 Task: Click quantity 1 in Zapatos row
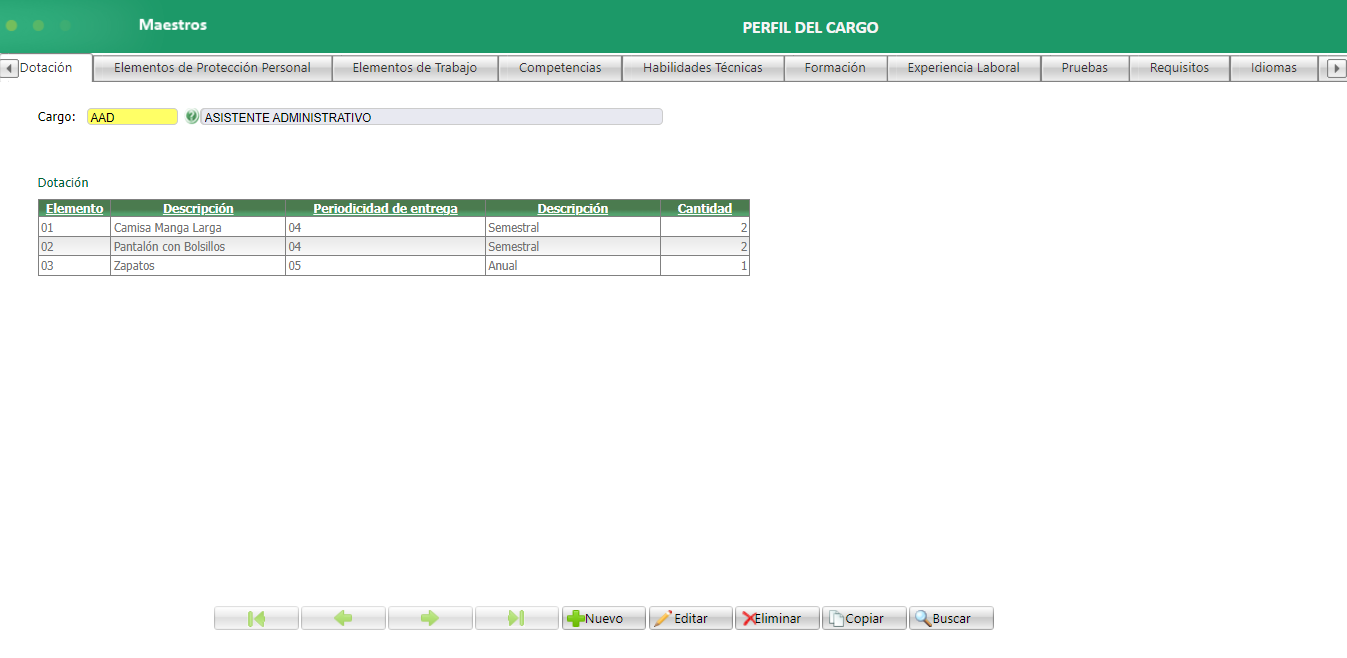point(705,266)
